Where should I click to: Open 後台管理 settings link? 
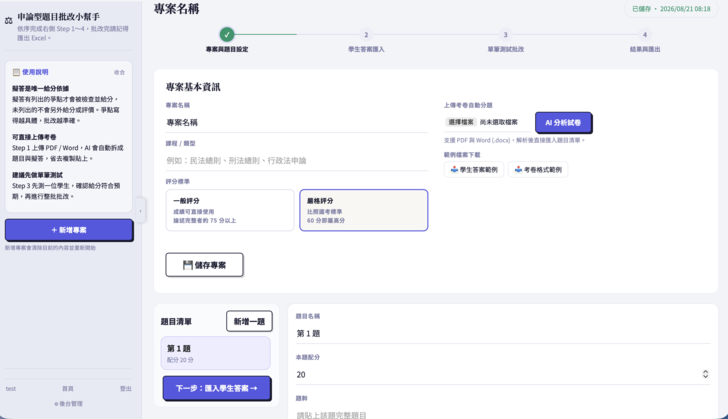point(68,404)
